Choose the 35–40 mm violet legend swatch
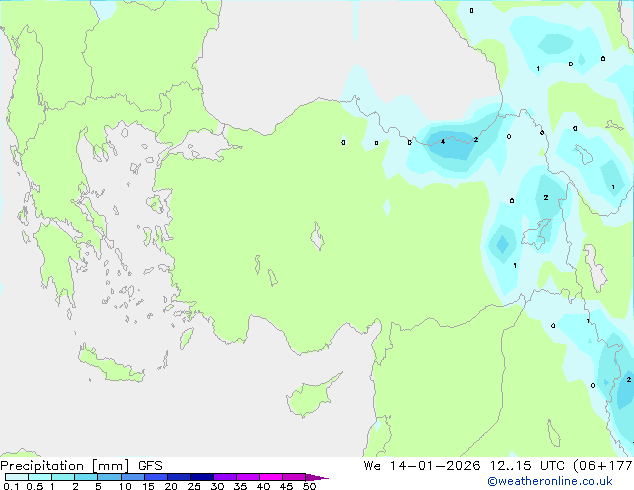 pos(248,477)
